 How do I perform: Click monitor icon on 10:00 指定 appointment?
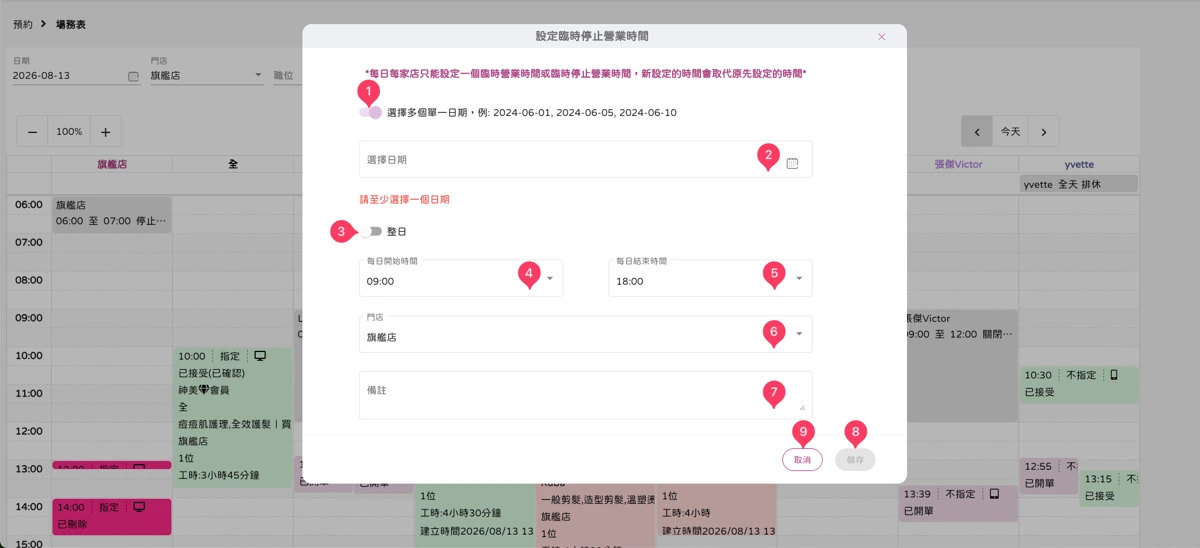pos(260,355)
